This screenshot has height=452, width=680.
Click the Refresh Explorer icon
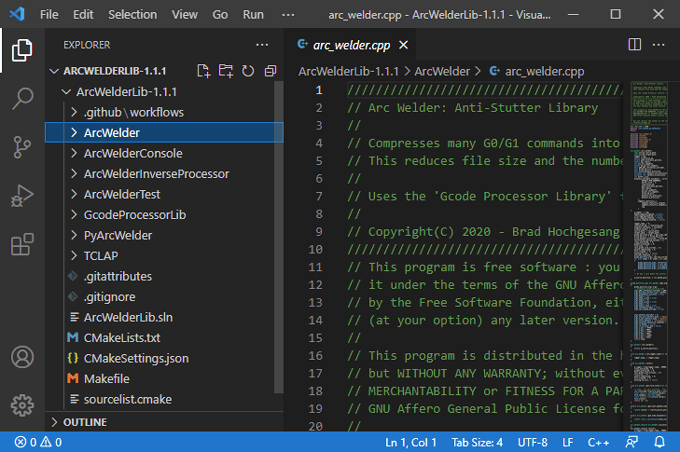click(x=248, y=71)
